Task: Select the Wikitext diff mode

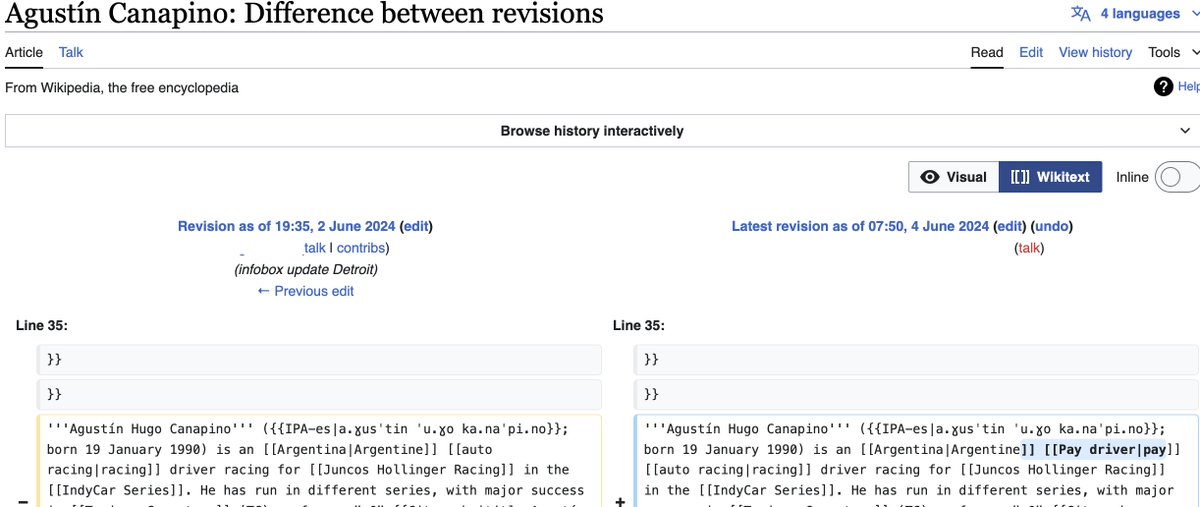Action: [x=1050, y=177]
